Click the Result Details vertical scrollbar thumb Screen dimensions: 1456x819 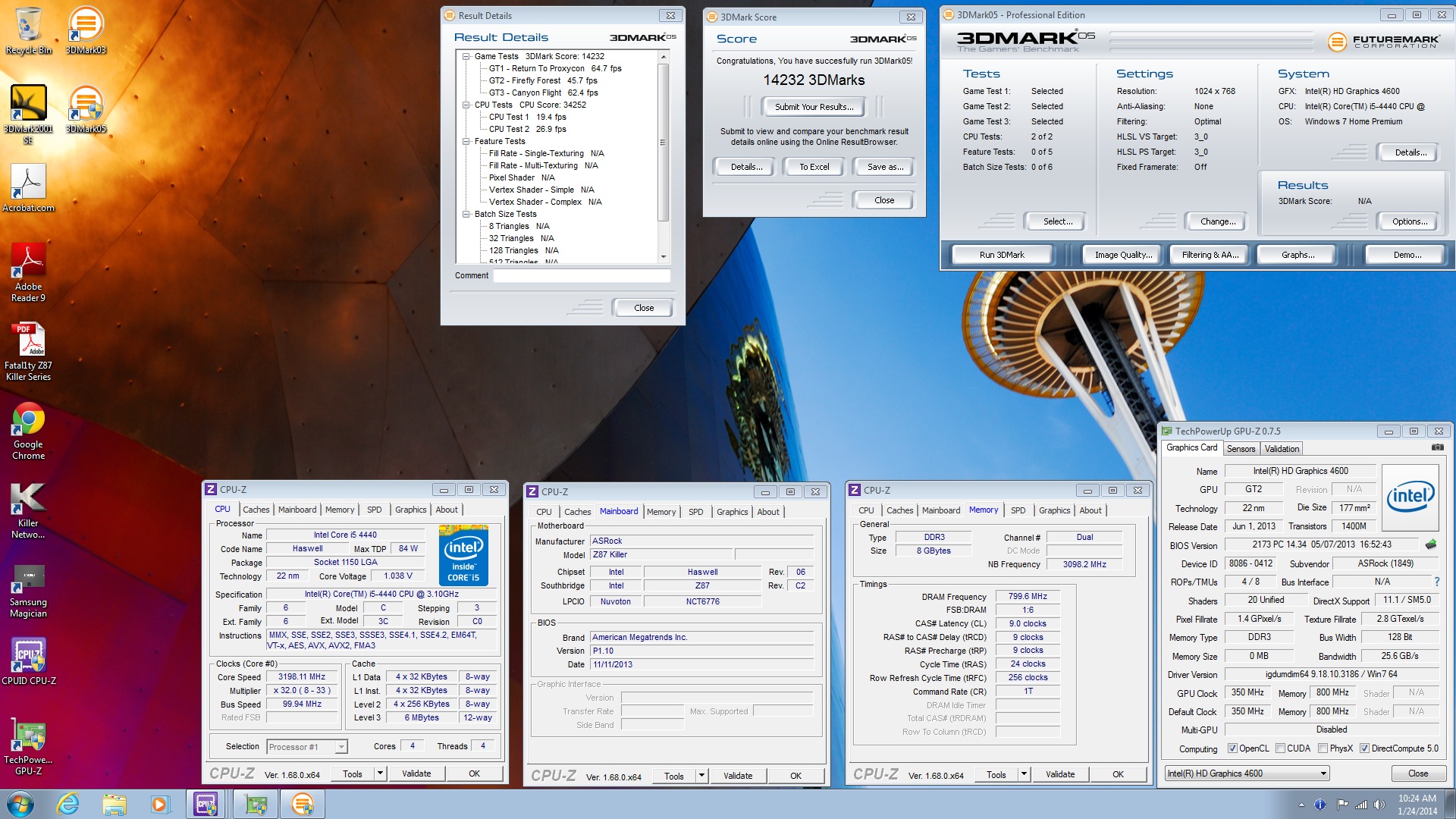(x=663, y=142)
